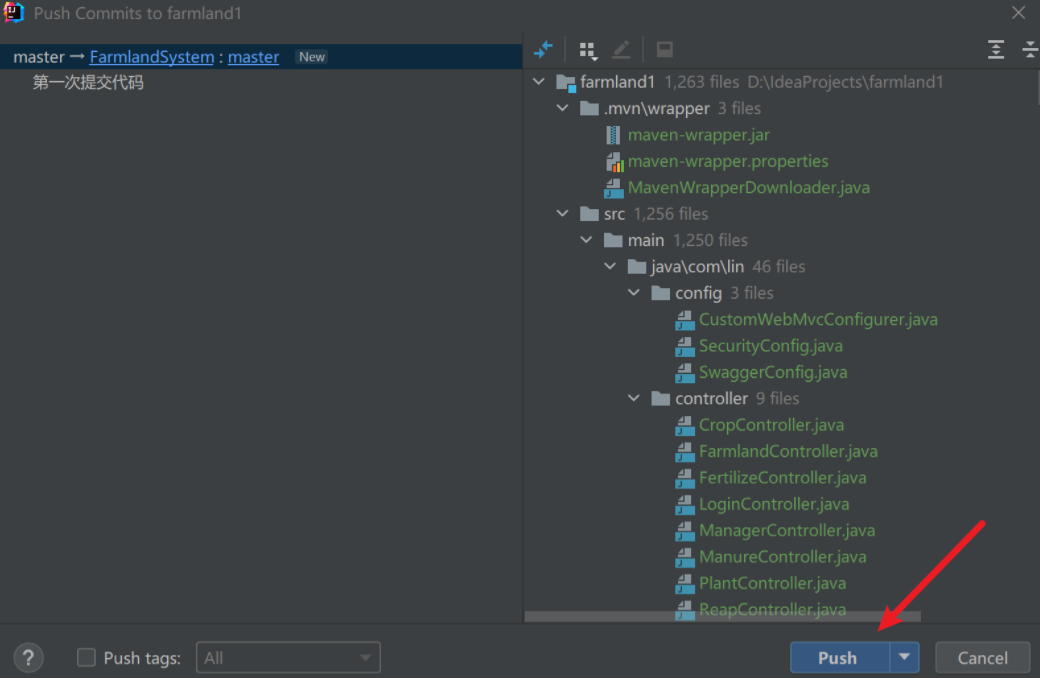
Task: Select SecurityConfig.java in the tree
Action: (771, 346)
